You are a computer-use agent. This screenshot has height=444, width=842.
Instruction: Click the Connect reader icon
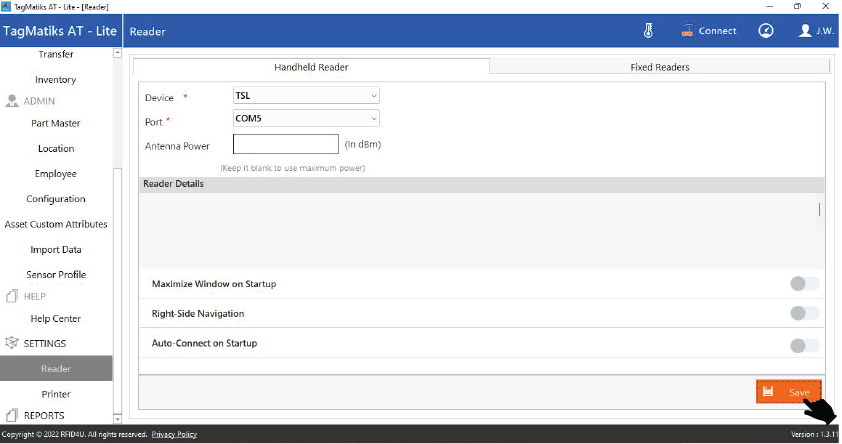pyautogui.click(x=687, y=31)
